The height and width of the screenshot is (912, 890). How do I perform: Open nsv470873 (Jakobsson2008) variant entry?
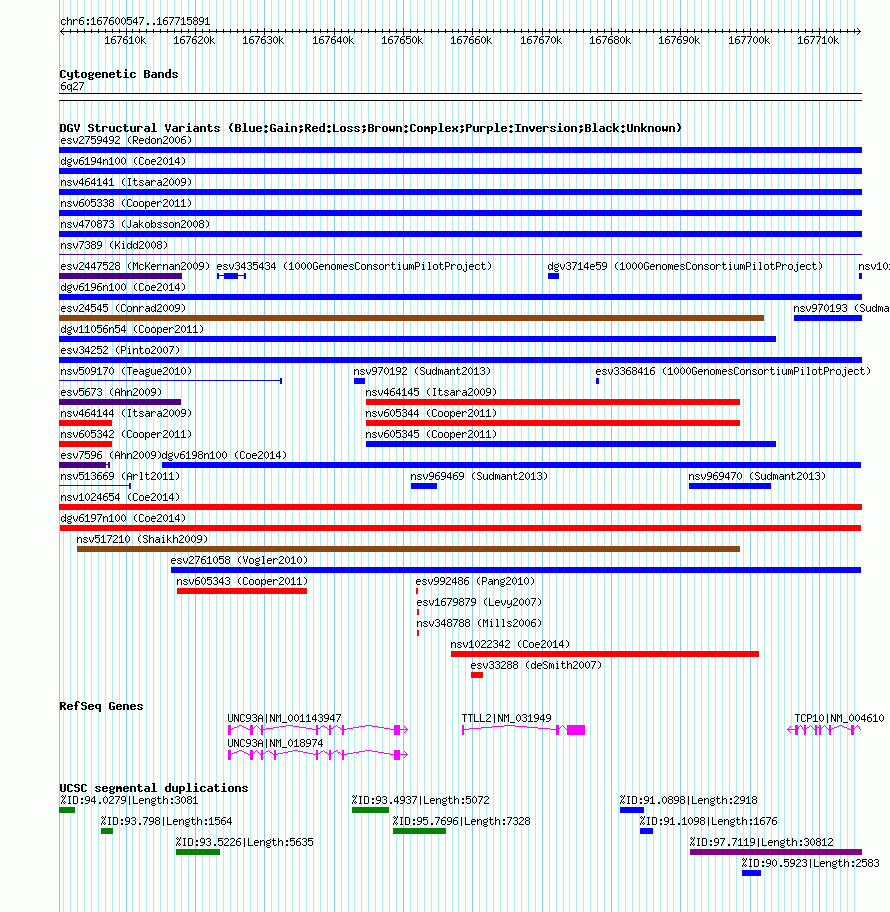(135, 224)
